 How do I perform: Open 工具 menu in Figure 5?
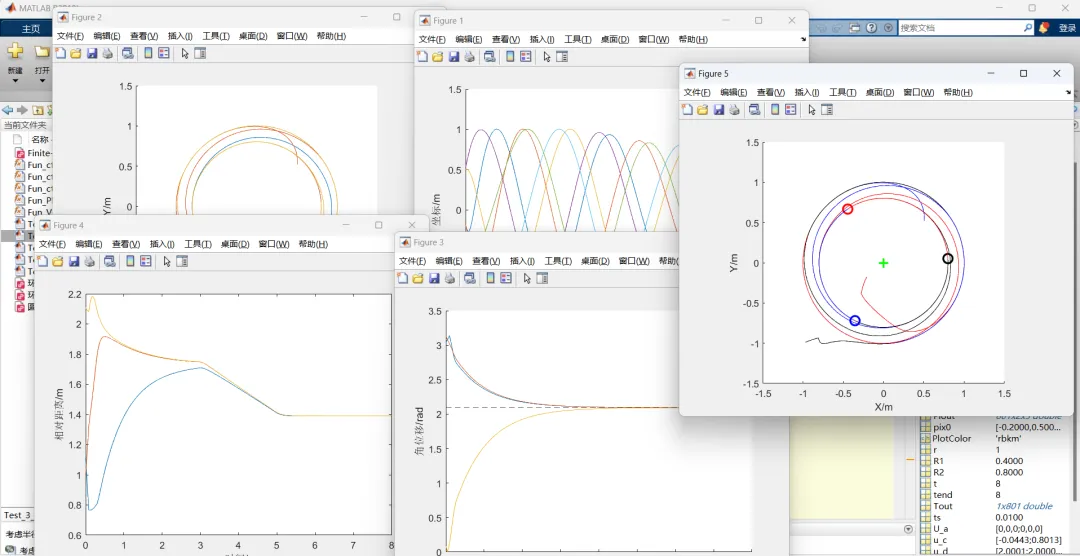pyautogui.click(x=842, y=92)
